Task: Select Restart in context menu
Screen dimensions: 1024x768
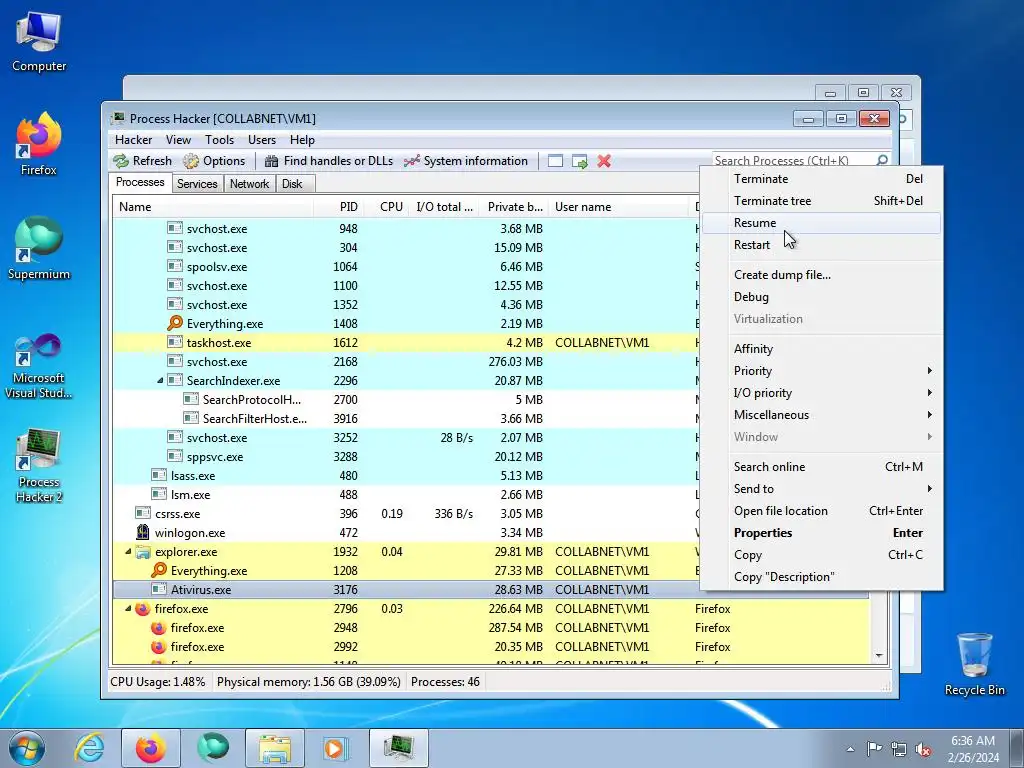Action: (822, 245)
